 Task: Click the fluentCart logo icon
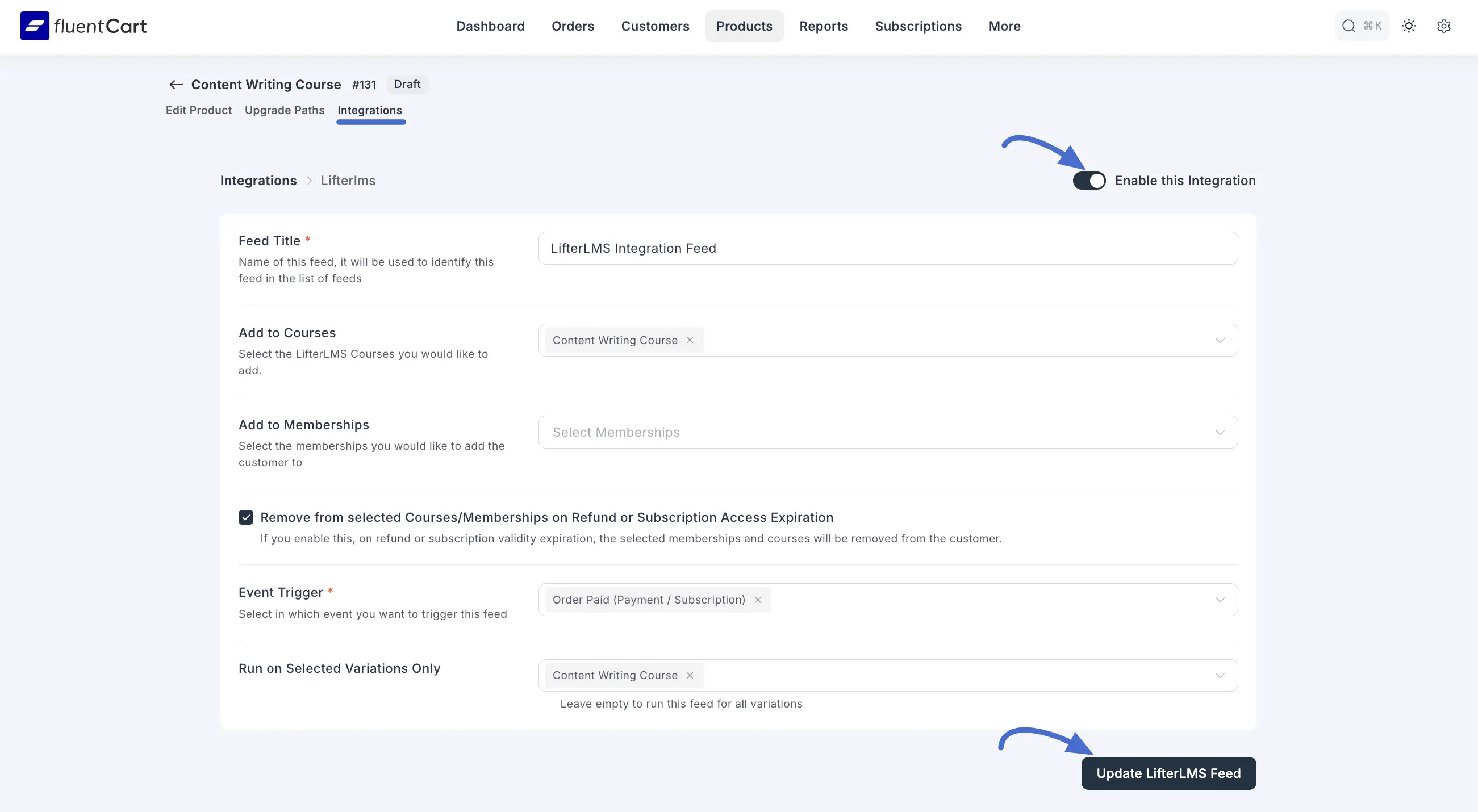[35, 26]
